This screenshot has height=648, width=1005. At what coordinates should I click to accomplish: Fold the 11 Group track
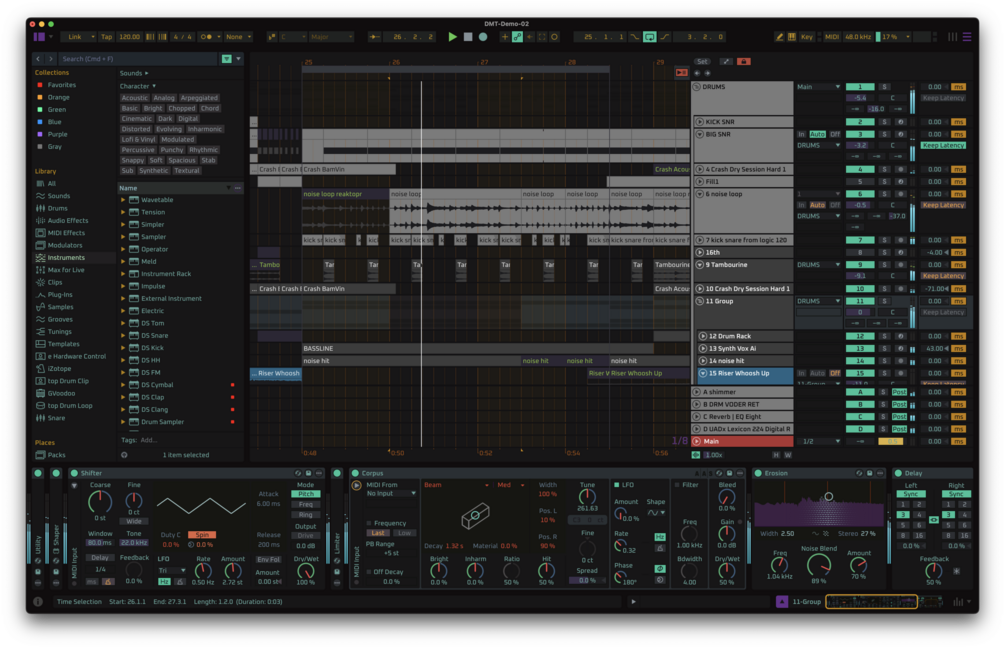pos(700,301)
